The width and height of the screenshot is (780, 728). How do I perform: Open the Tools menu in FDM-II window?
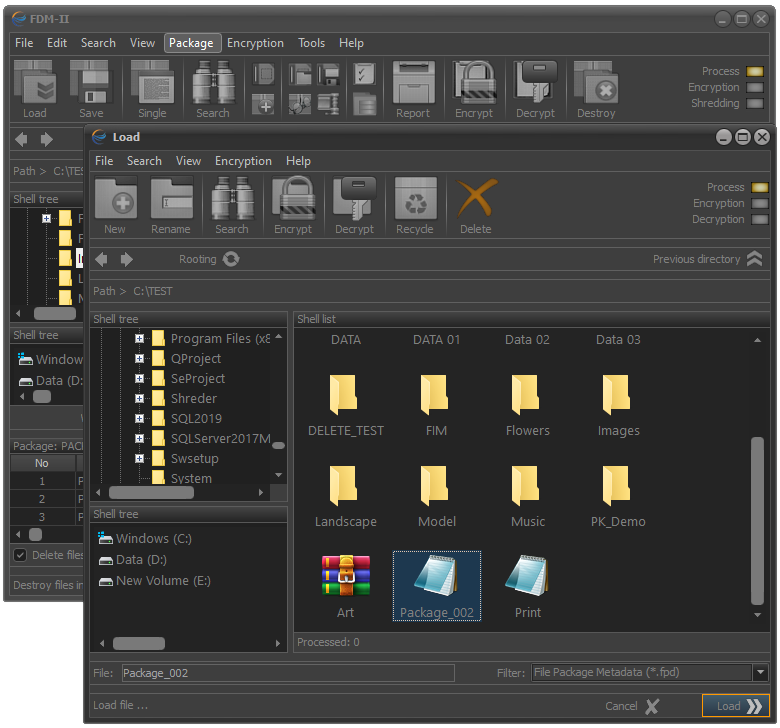click(311, 43)
